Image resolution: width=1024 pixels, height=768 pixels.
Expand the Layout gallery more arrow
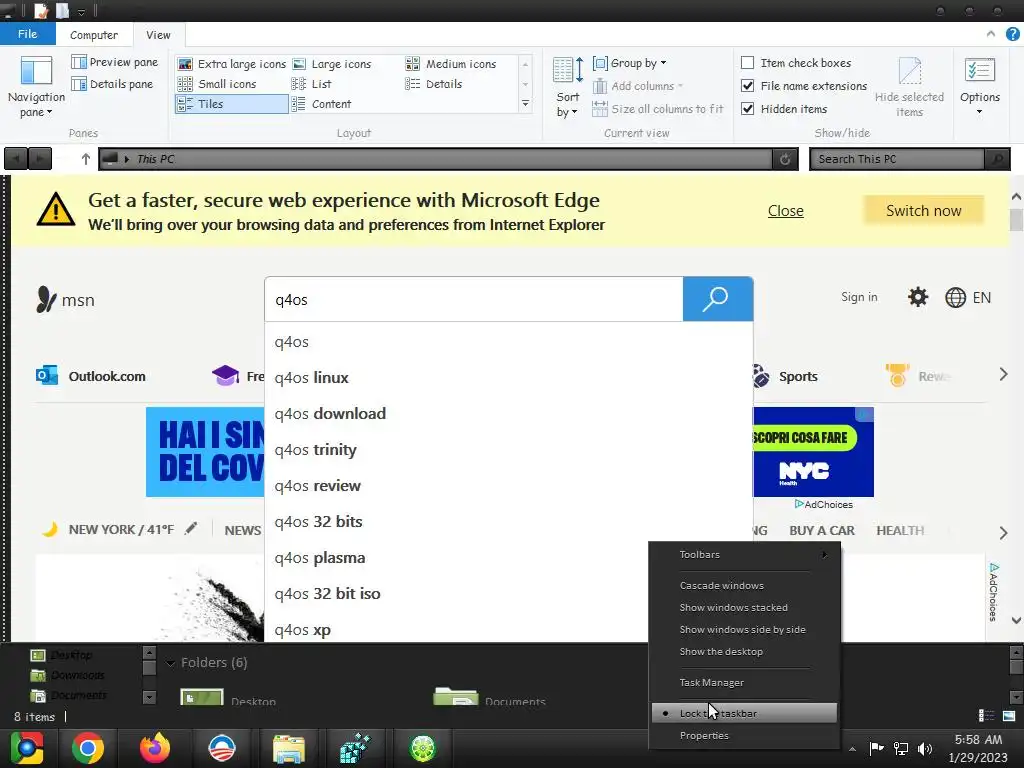[x=525, y=104]
